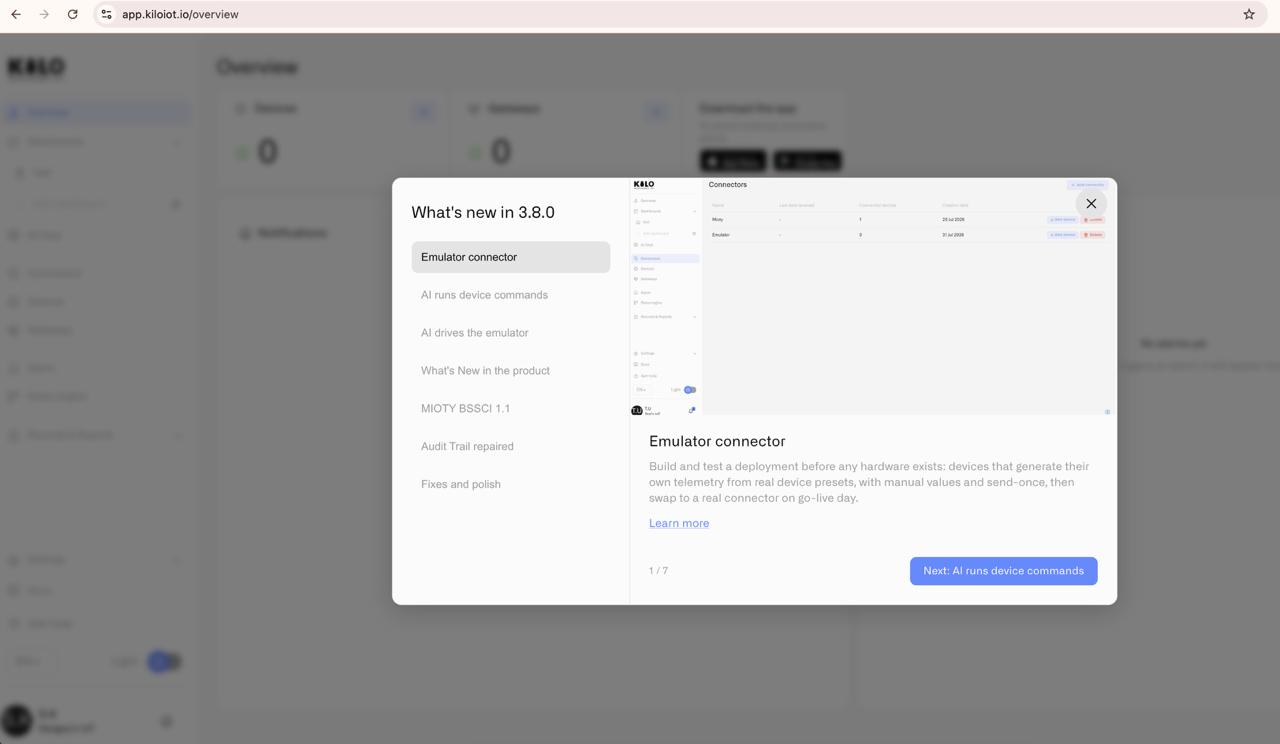Click the 1 / 7 page counter
Viewport: 1280px width, 744px height.
pos(658,571)
